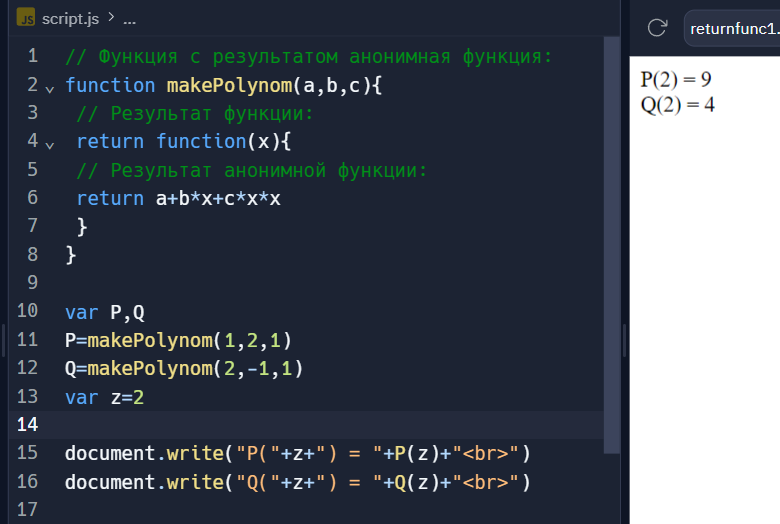Image resolution: width=780 pixels, height=524 pixels.
Task: Click line number 14 in the gutter
Action: 27,424
